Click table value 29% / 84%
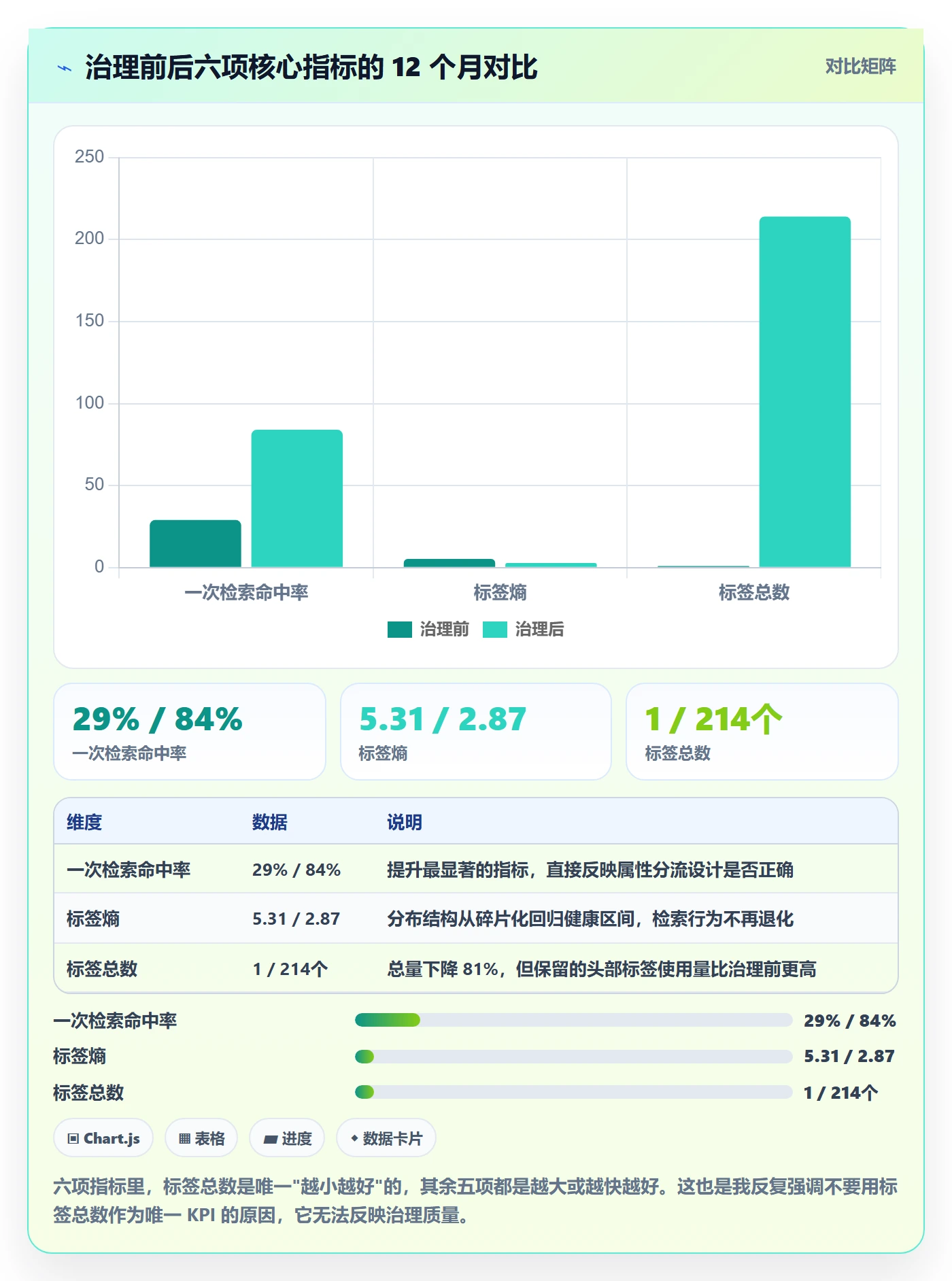The image size is (952, 1281). pos(296,870)
